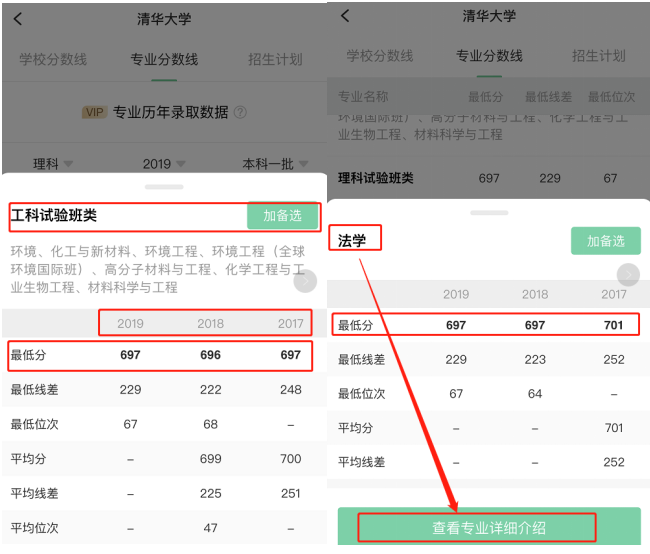650x554 pixels.
Task: Tap the round arrow beside 工科试验班类 description
Action: tap(306, 281)
